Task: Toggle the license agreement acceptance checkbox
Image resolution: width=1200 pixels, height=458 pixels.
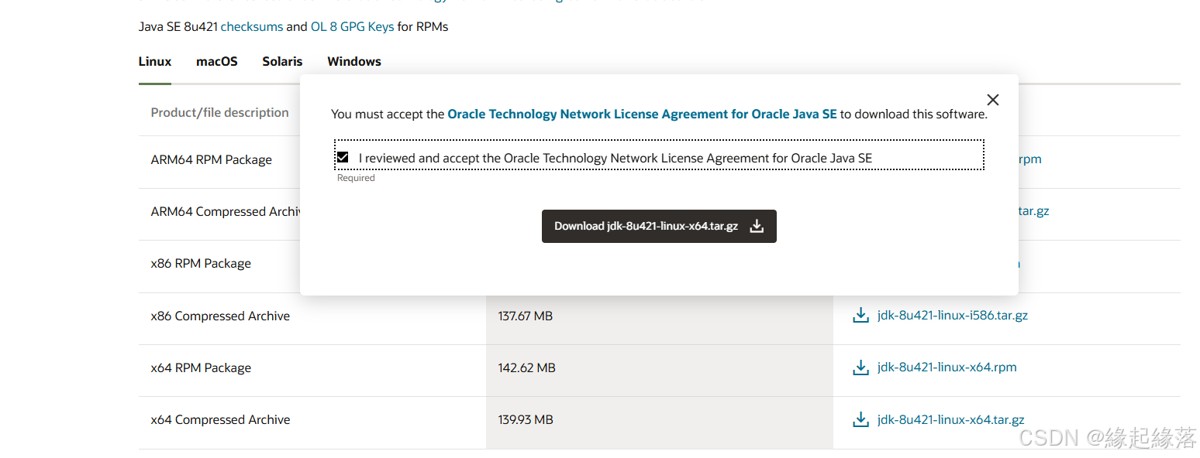Action: 343,158
